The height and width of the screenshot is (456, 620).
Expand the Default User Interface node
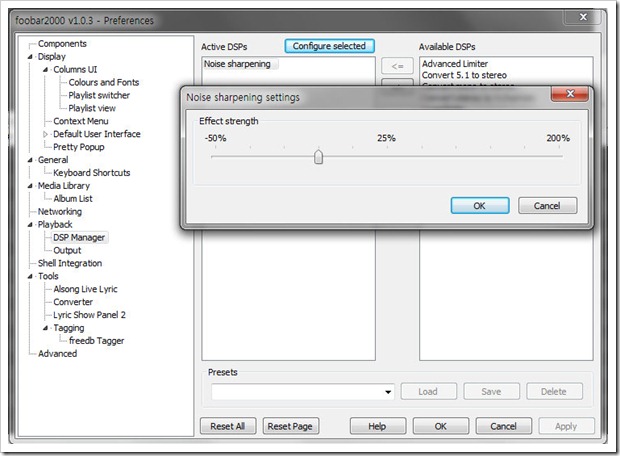pos(45,134)
